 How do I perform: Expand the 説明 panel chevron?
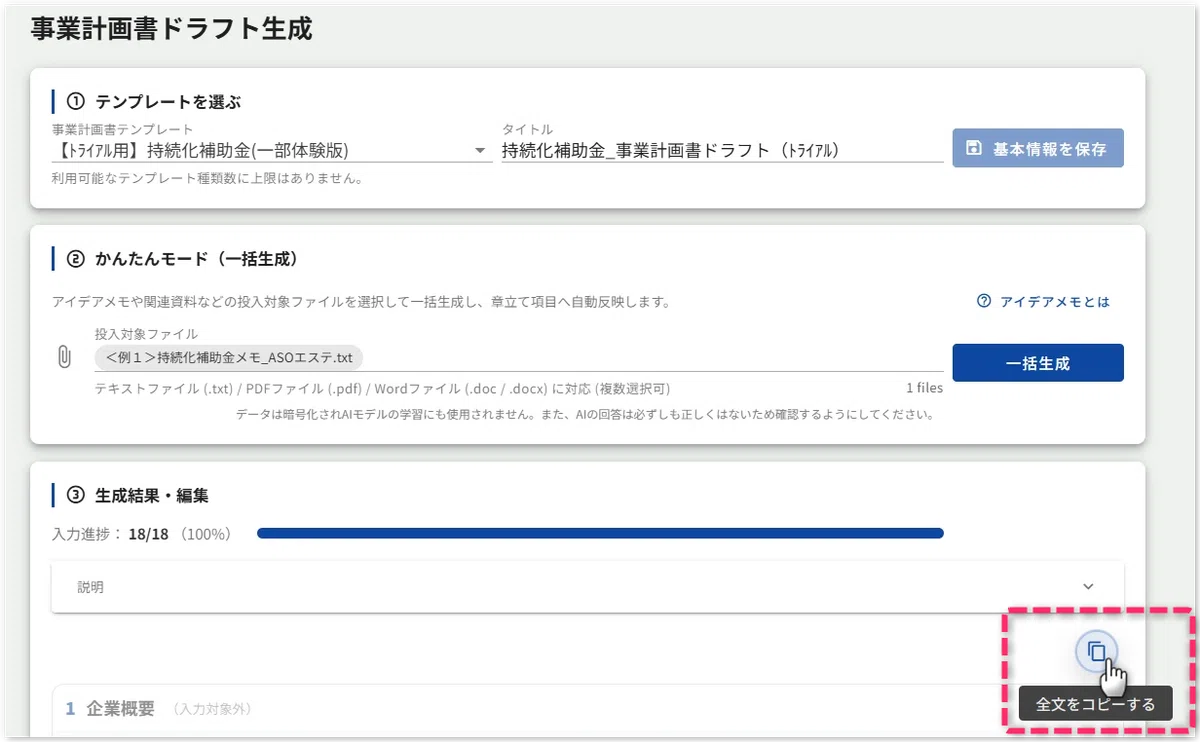pyautogui.click(x=1088, y=587)
